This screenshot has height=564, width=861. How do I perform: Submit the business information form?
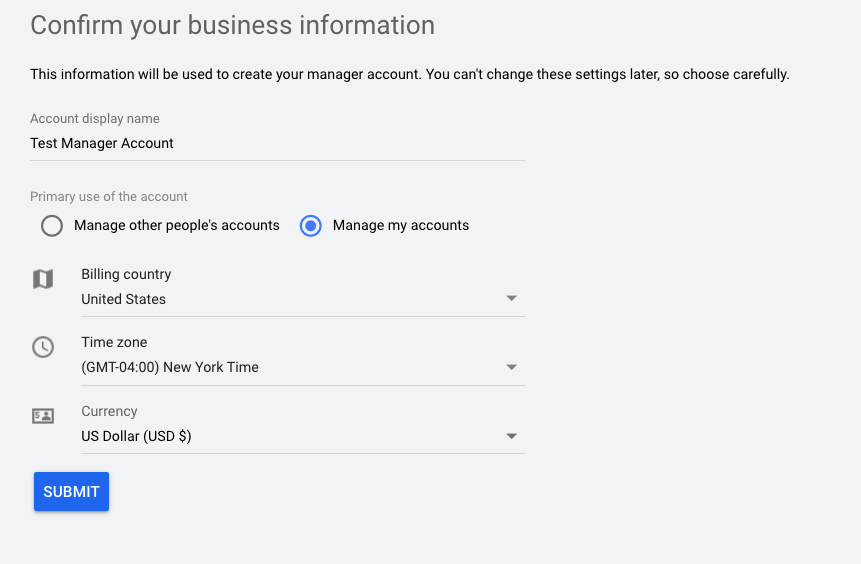(x=71, y=492)
